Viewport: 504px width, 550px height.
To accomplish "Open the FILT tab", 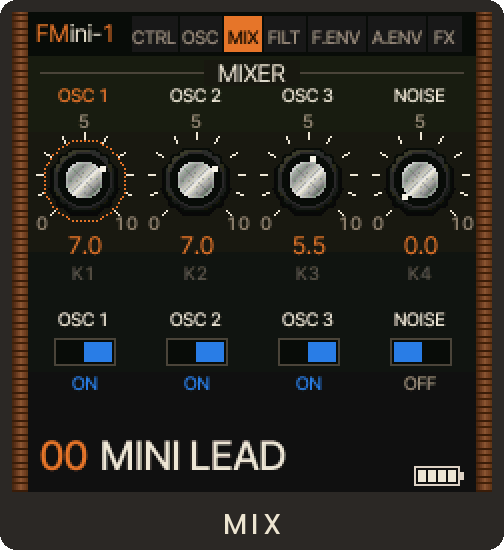I will 284,34.
